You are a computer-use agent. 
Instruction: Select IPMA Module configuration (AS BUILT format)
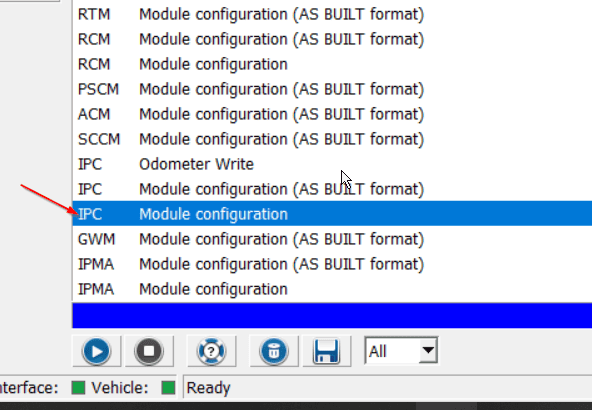332,264
